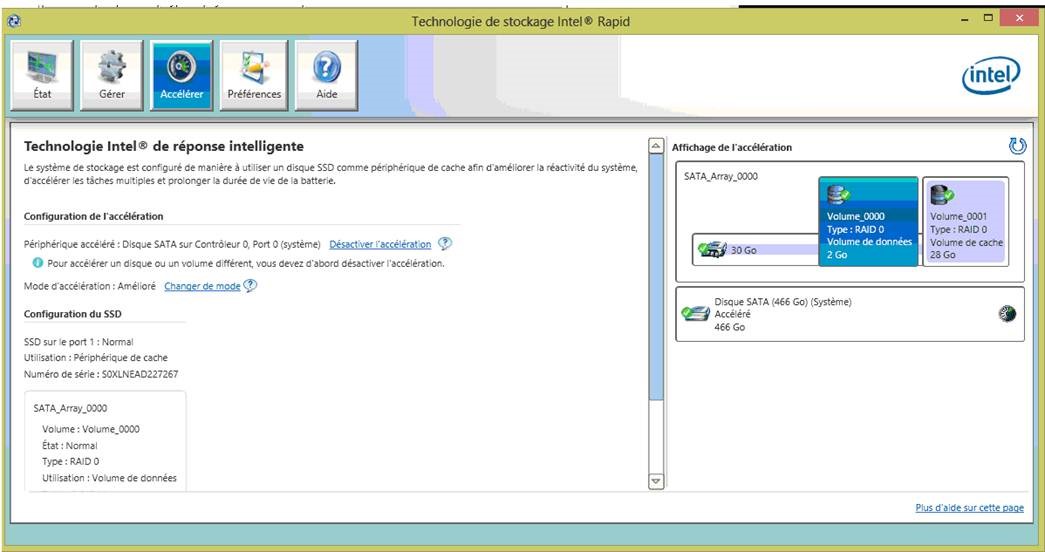1045x552 pixels.
Task: Click the Volume_0000 database icon
Action: (838, 195)
